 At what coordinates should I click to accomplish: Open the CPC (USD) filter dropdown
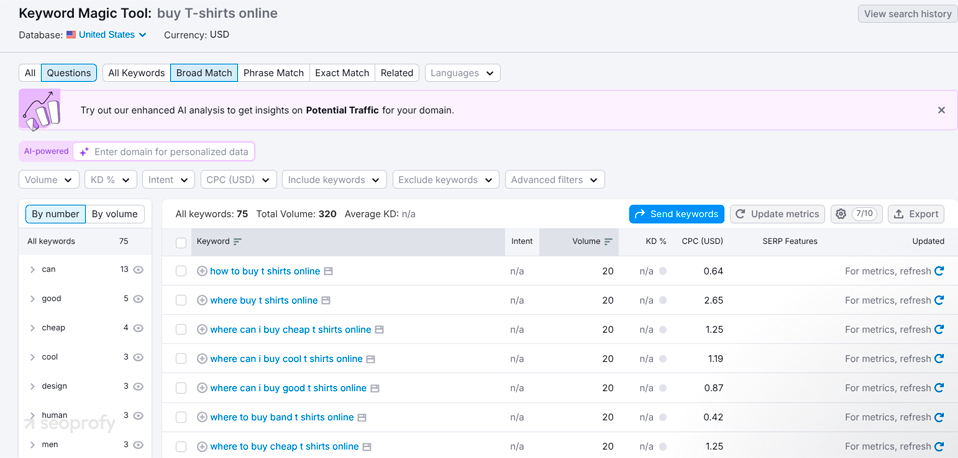pyautogui.click(x=238, y=180)
